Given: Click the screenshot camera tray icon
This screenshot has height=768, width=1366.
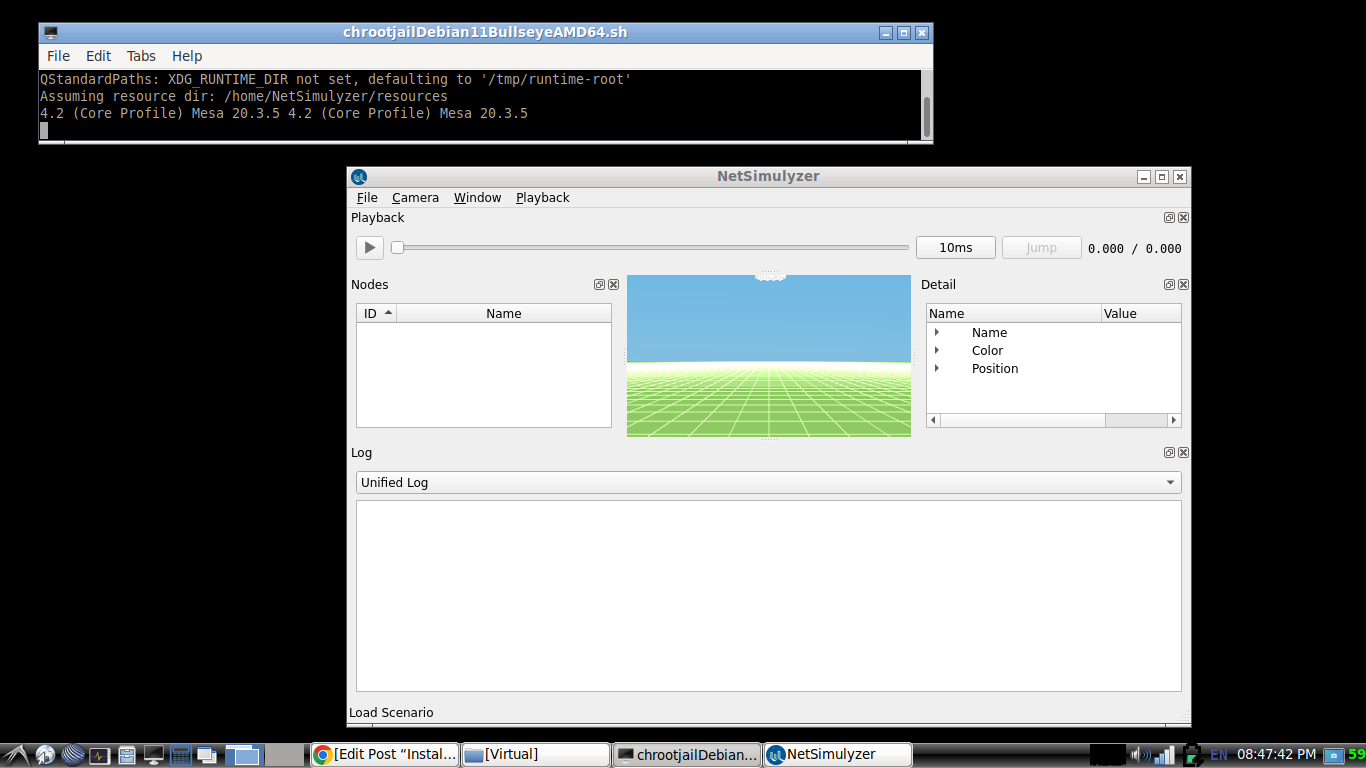Looking at the screenshot, I should [1333, 755].
